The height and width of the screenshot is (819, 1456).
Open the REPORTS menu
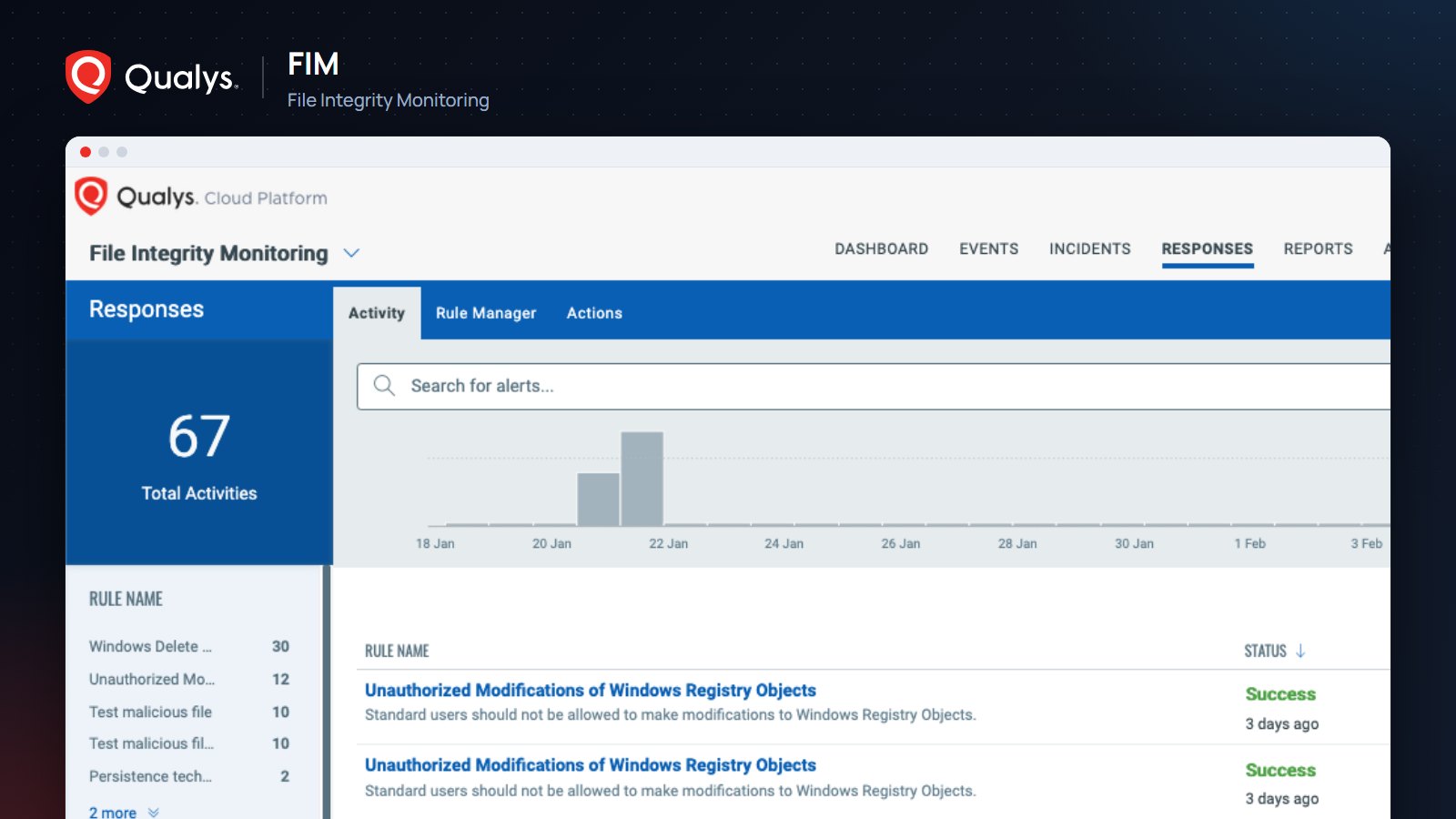click(x=1318, y=248)
